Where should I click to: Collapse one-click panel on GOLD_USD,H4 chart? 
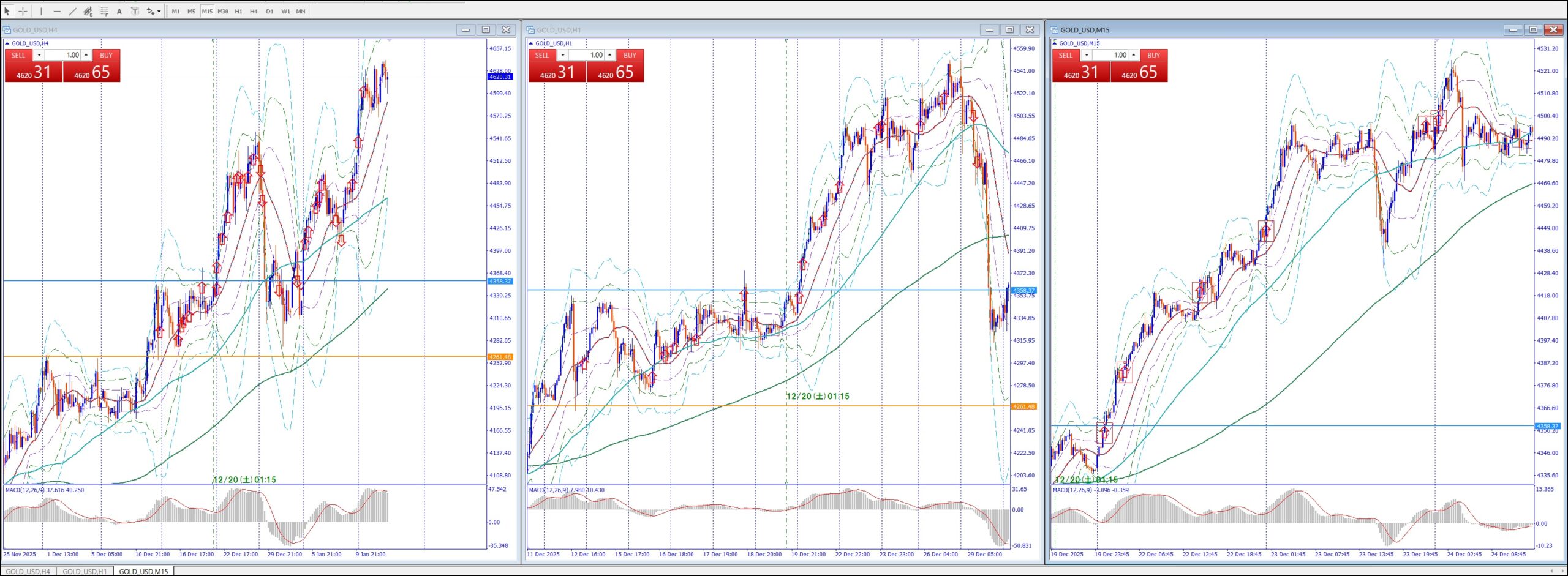pos(7,43)
